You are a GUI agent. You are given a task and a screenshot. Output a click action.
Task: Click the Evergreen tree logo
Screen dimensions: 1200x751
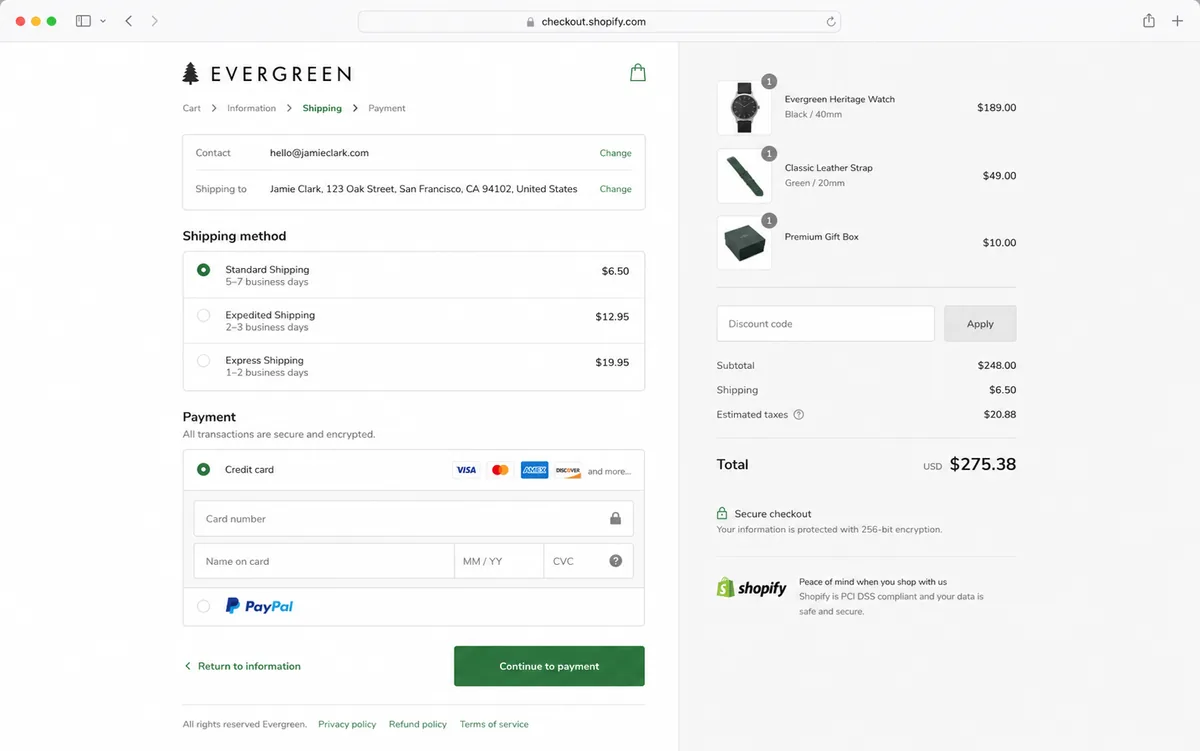coord(191,73)
